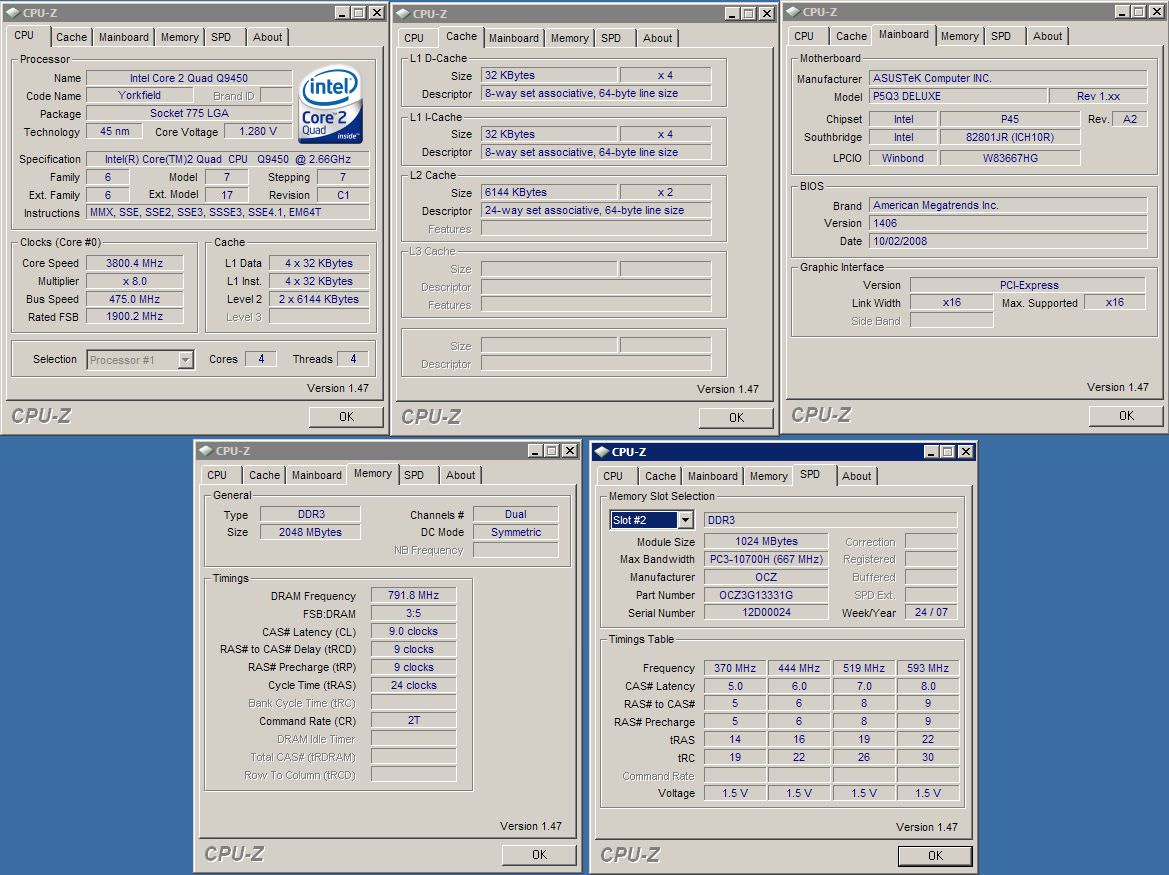Screen dimensions: 1169x875
Task: Click the manufacturer ASUSTeK Computer INC.
Action: pos(1008,78)
